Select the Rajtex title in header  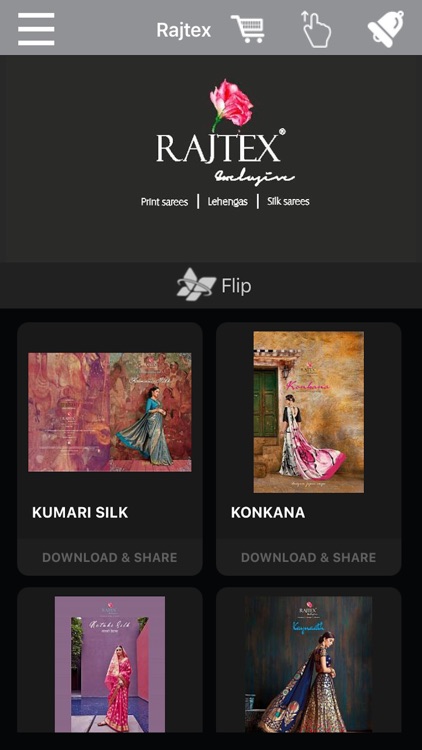tap(184, 30)
